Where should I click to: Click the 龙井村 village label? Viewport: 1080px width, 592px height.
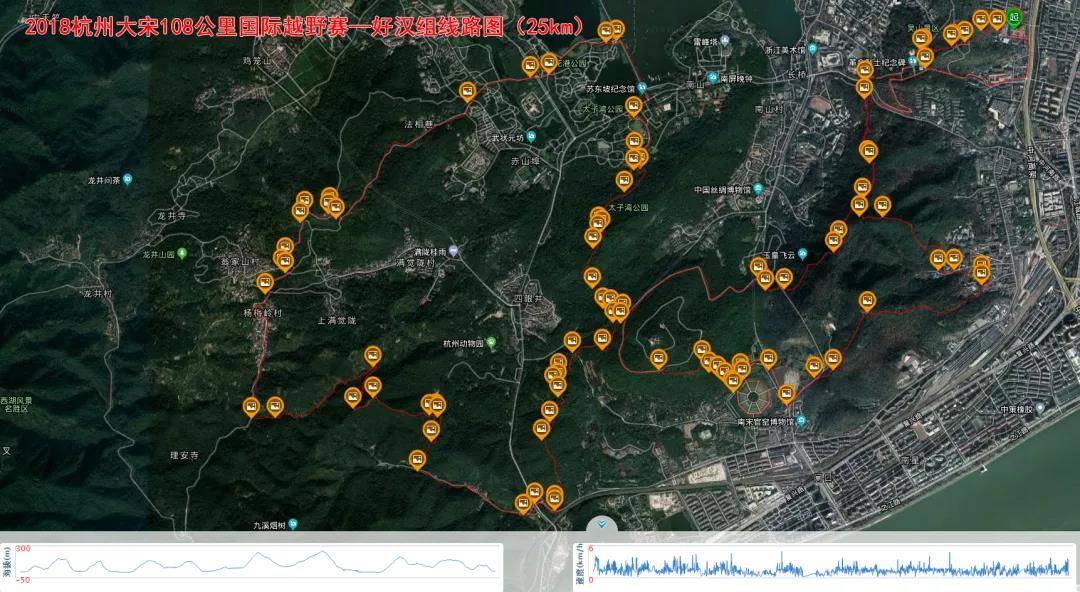pos(98,294)
